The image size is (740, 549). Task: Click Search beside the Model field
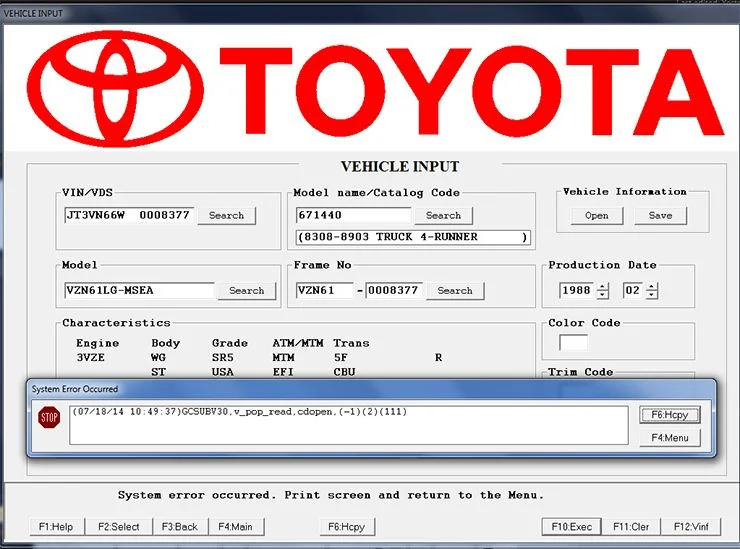pos(246,291)
